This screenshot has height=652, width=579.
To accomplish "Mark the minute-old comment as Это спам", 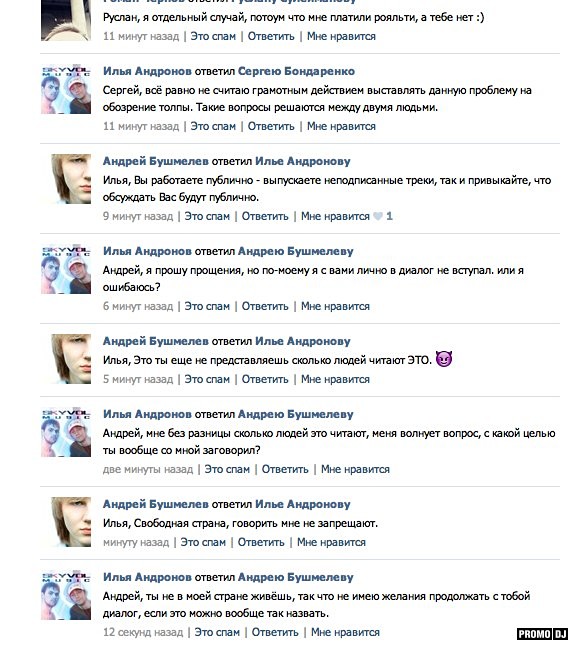I will pos(203,542).
